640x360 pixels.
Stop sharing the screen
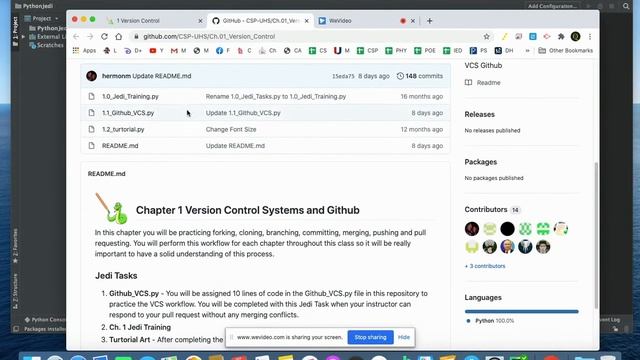pyautogui.click(x=370, y=338)
